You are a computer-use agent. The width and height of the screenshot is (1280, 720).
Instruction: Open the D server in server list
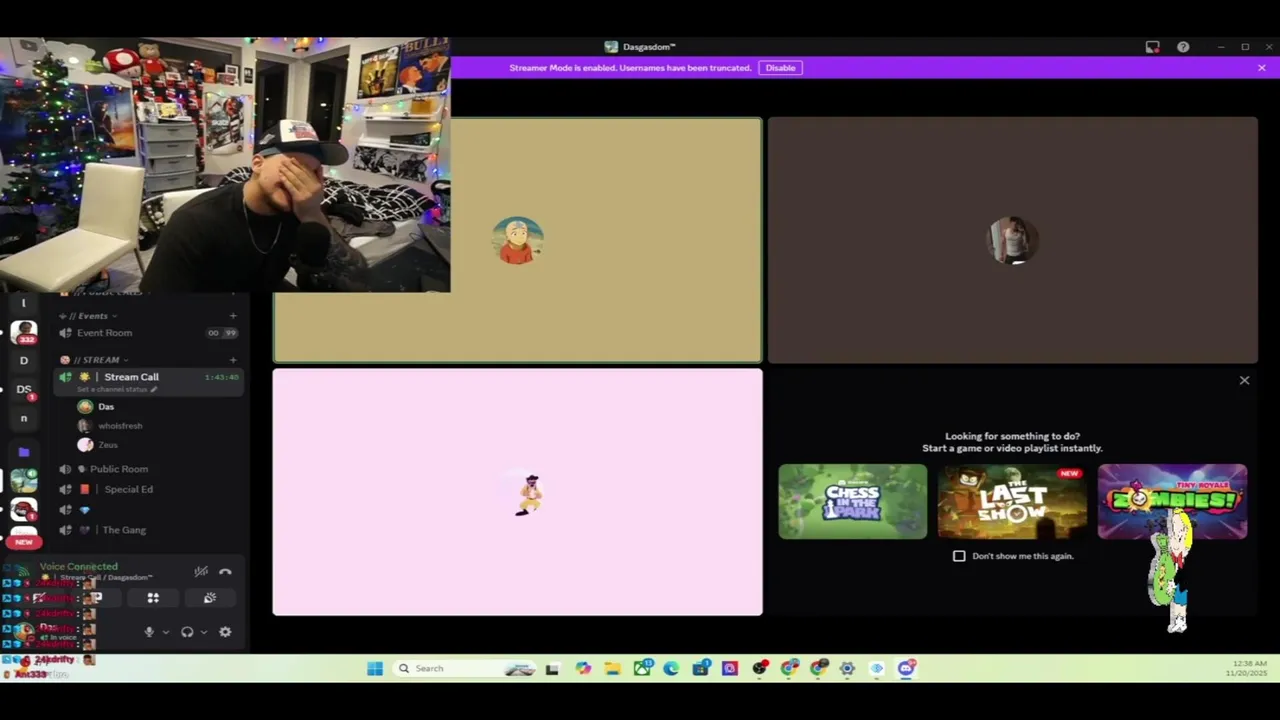(x=24, y=361)
